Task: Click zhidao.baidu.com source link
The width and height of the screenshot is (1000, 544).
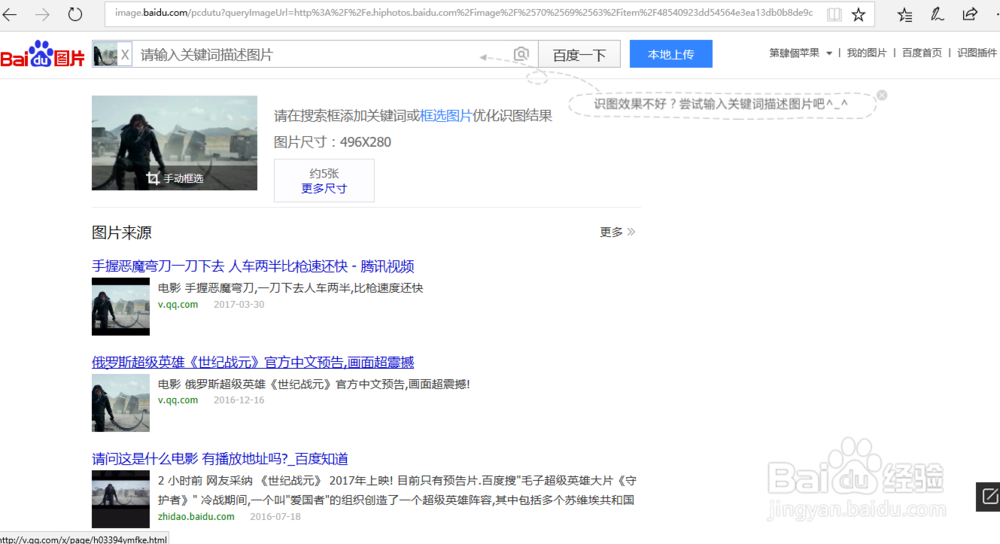Action: coord(196,517)
